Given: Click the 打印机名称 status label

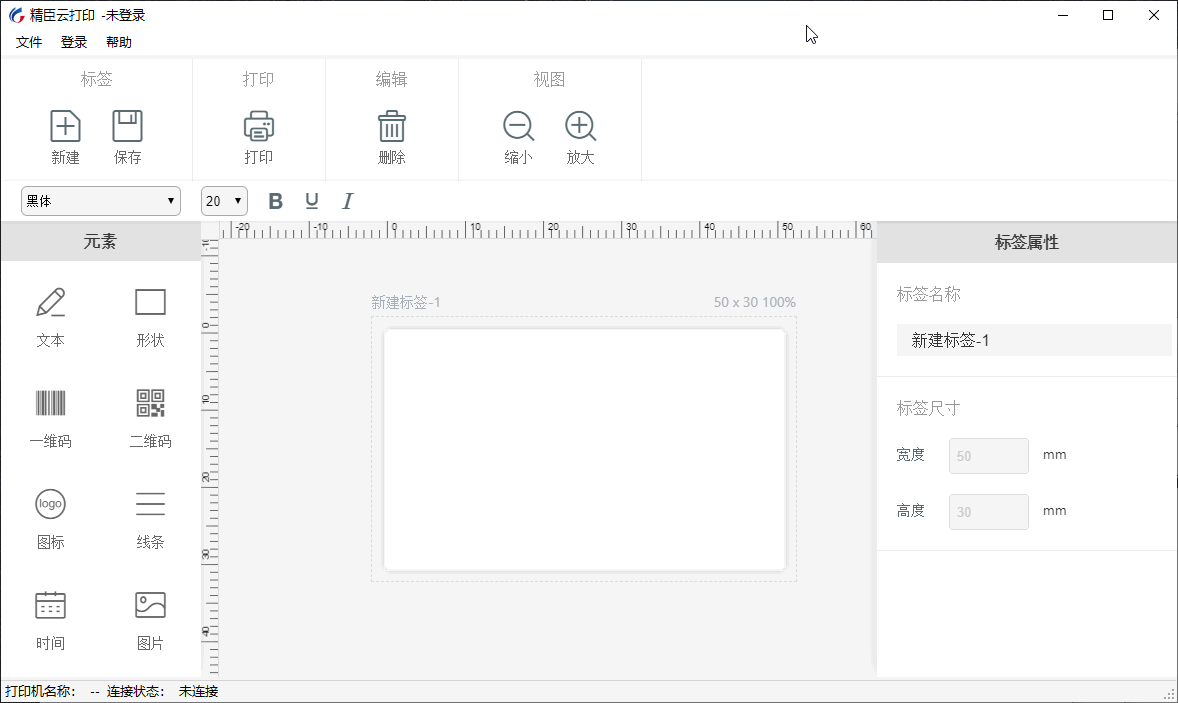Looking at the screenshot, I should (x=40, y=691).
